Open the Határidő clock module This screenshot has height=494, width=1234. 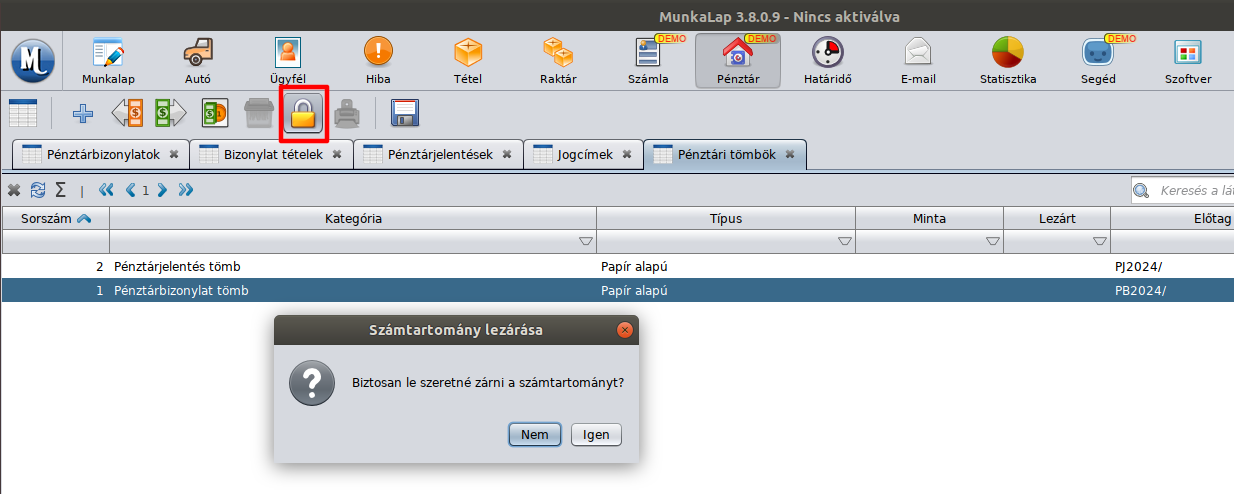click(827, 59)
